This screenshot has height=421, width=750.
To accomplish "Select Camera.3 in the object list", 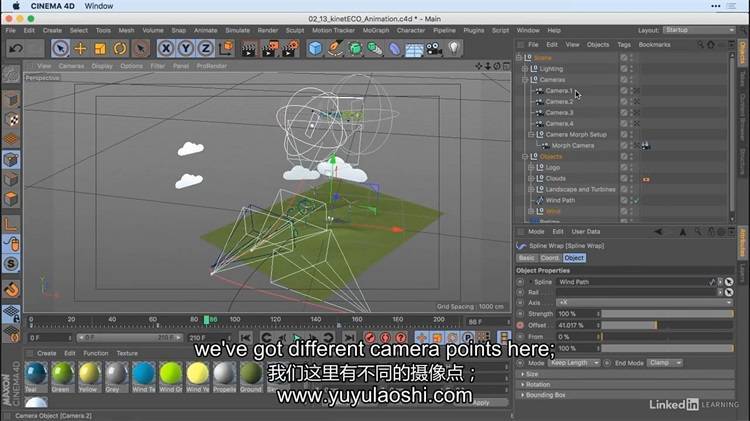I will [x=559, y=113].
